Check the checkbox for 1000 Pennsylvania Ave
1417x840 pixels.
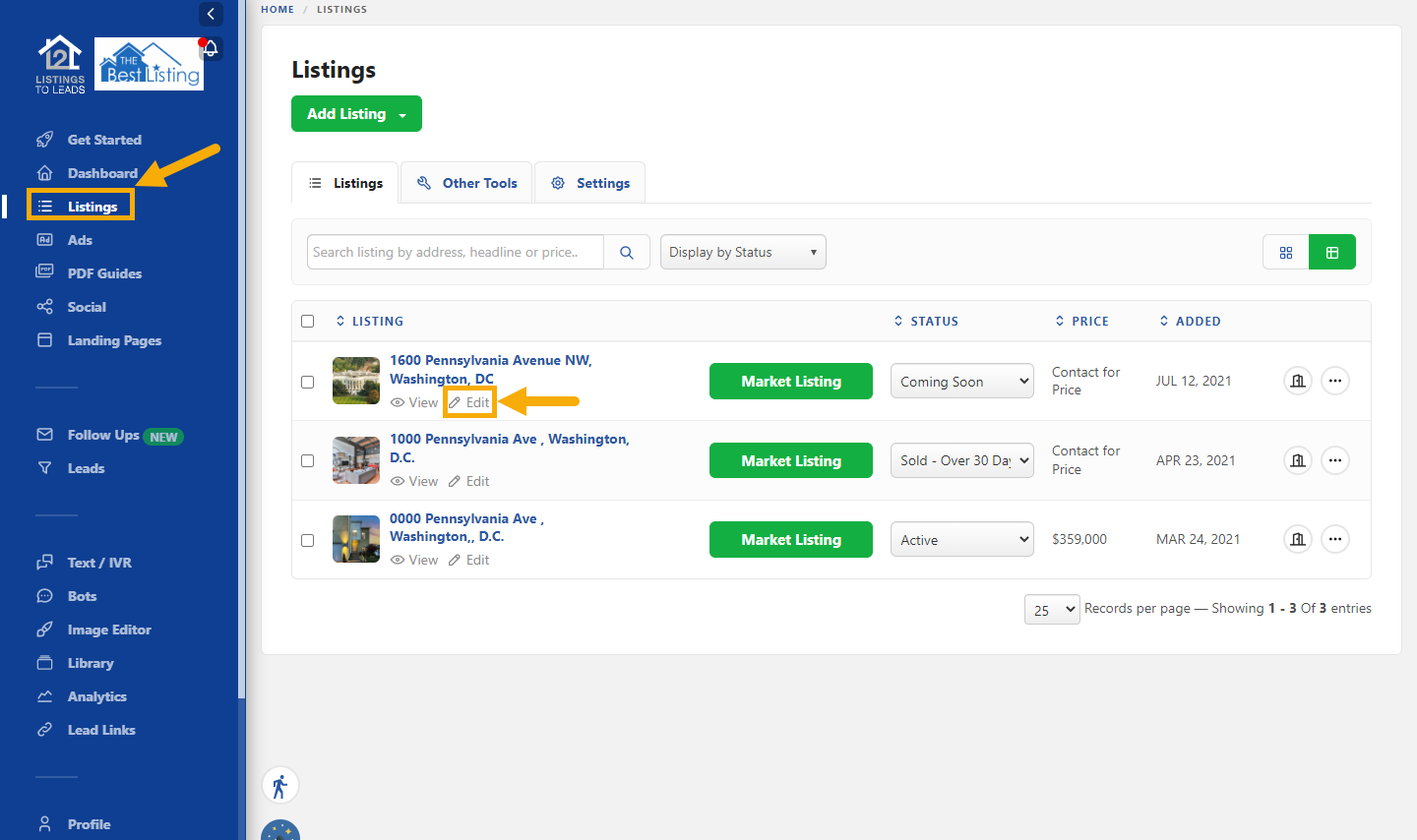tap(307, 460)
